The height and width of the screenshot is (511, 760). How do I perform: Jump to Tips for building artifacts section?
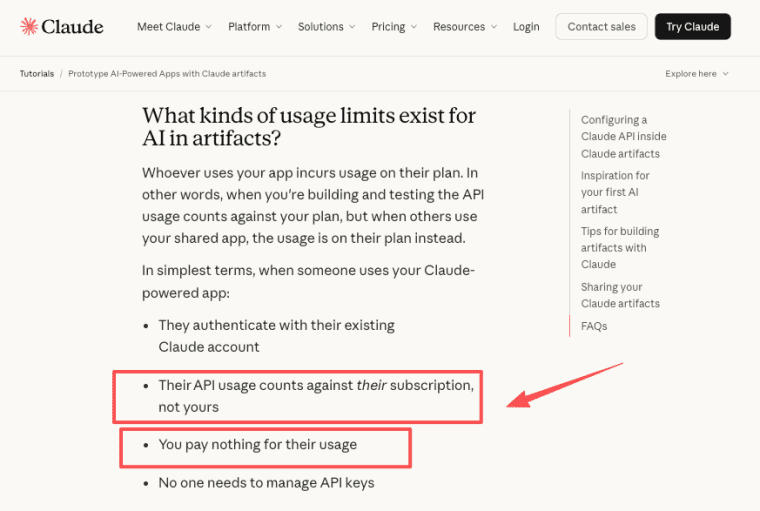point(620,248)
